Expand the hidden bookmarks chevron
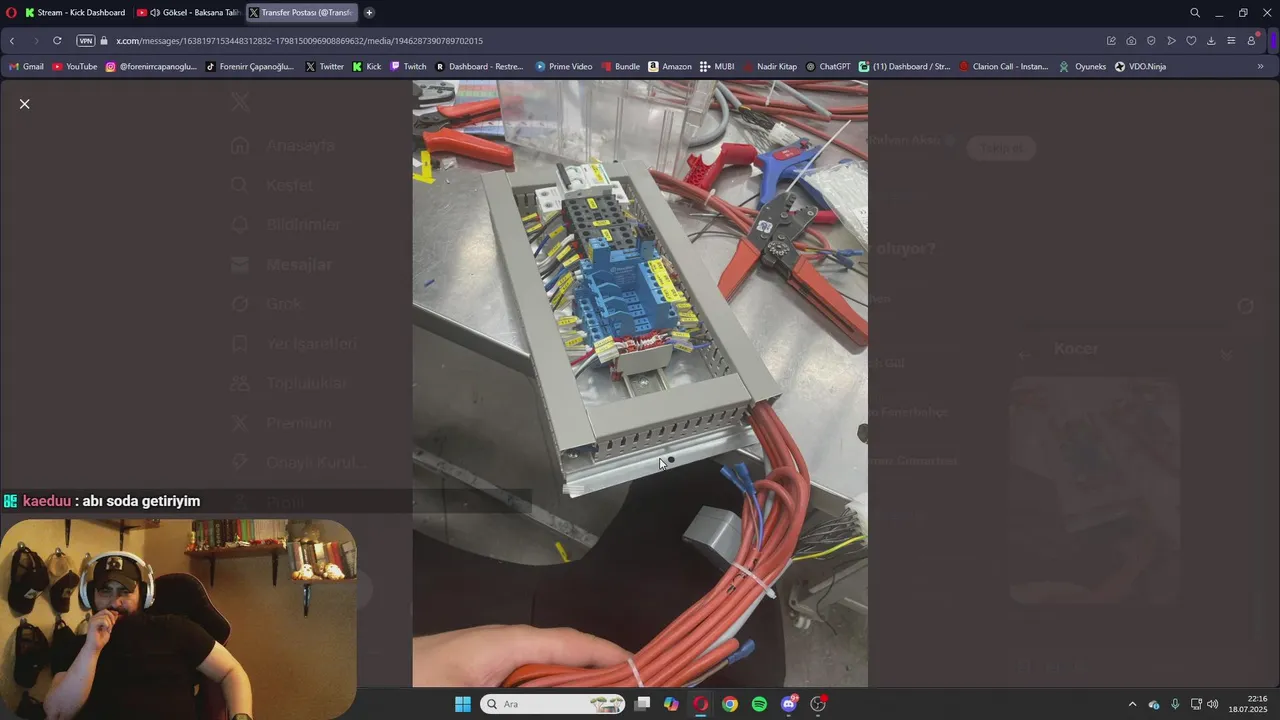The height and width of the screenshot is (720, 1280). tap(1260, 67)
